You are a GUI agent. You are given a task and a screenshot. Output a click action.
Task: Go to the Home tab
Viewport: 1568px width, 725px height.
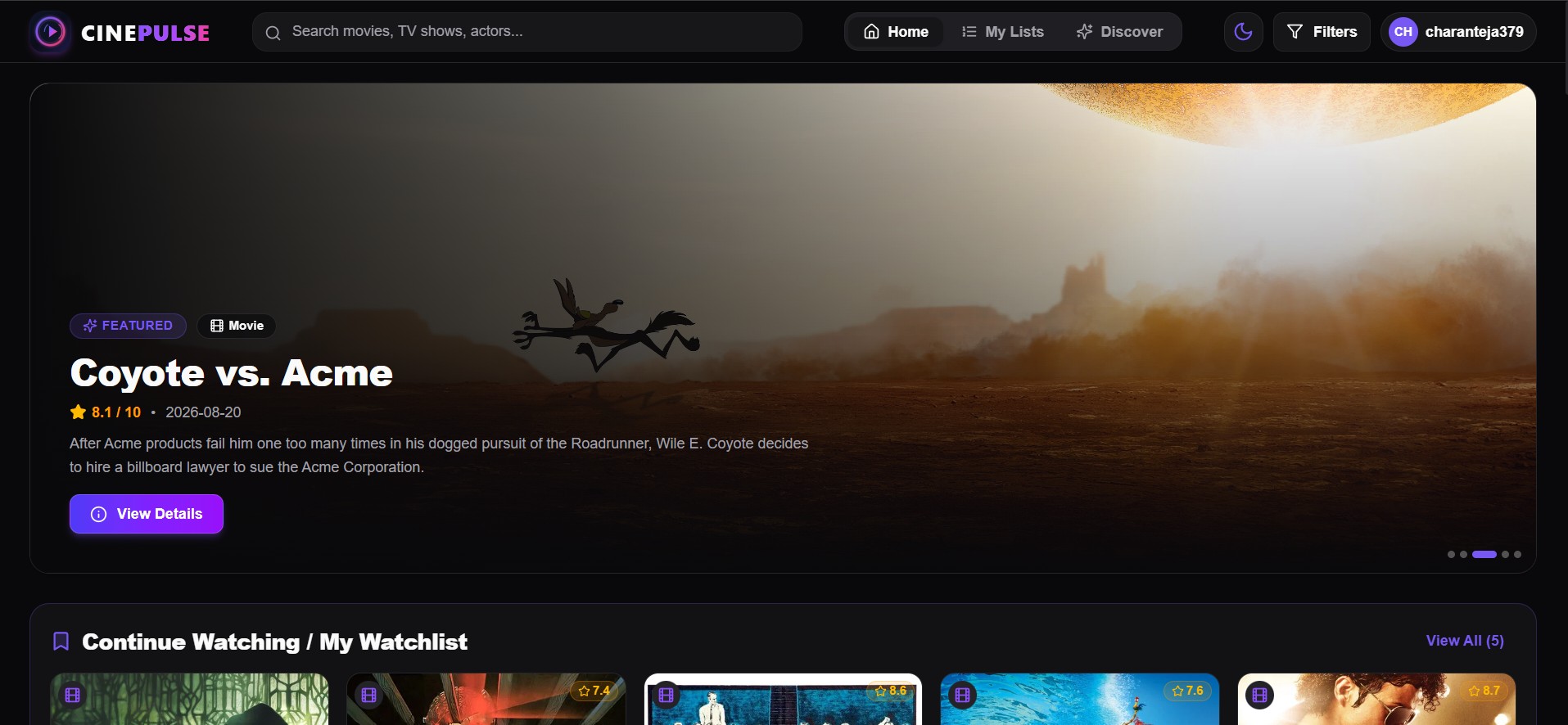897,32
